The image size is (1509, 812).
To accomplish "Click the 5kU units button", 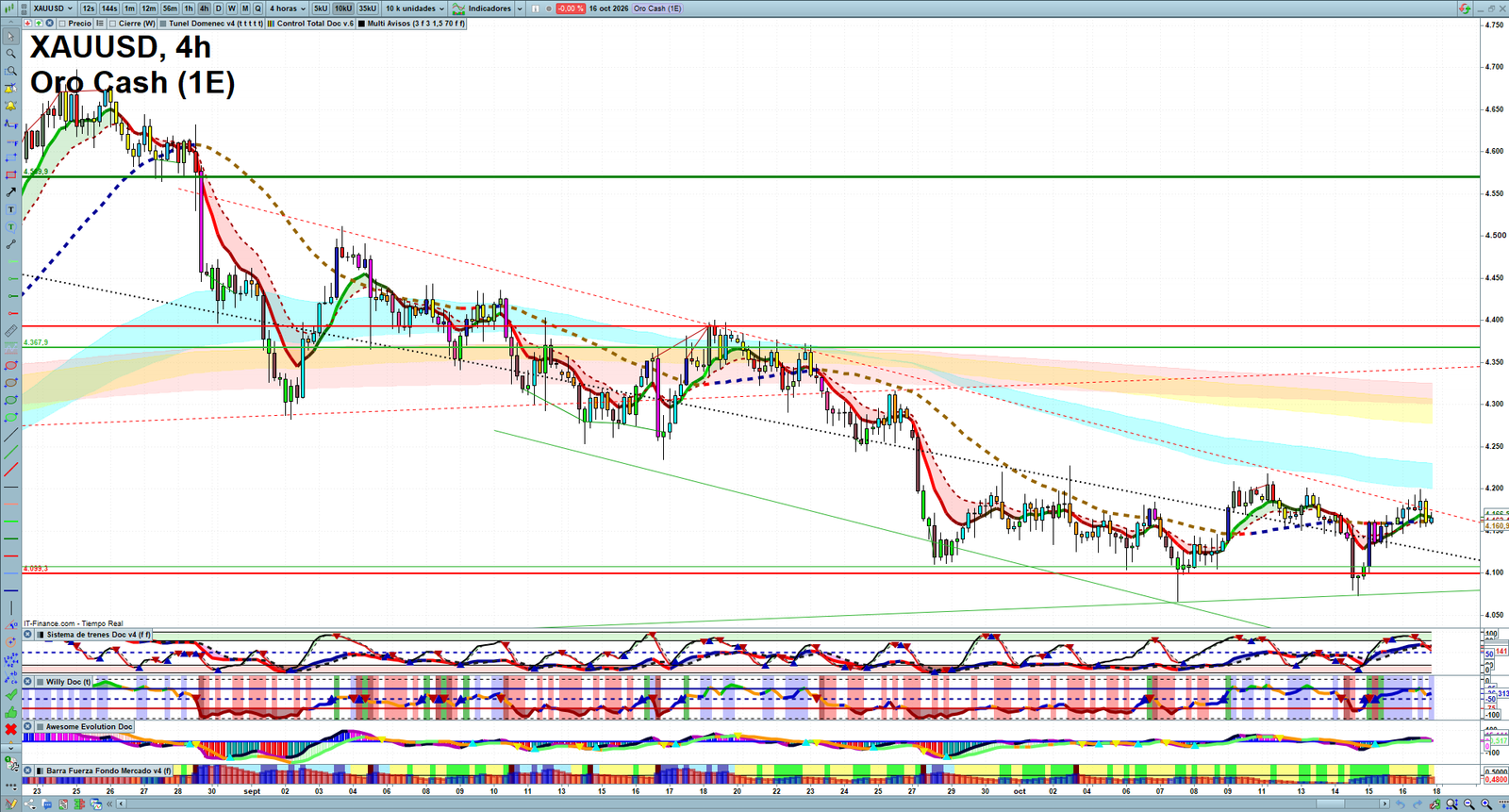I will point(321,8).
